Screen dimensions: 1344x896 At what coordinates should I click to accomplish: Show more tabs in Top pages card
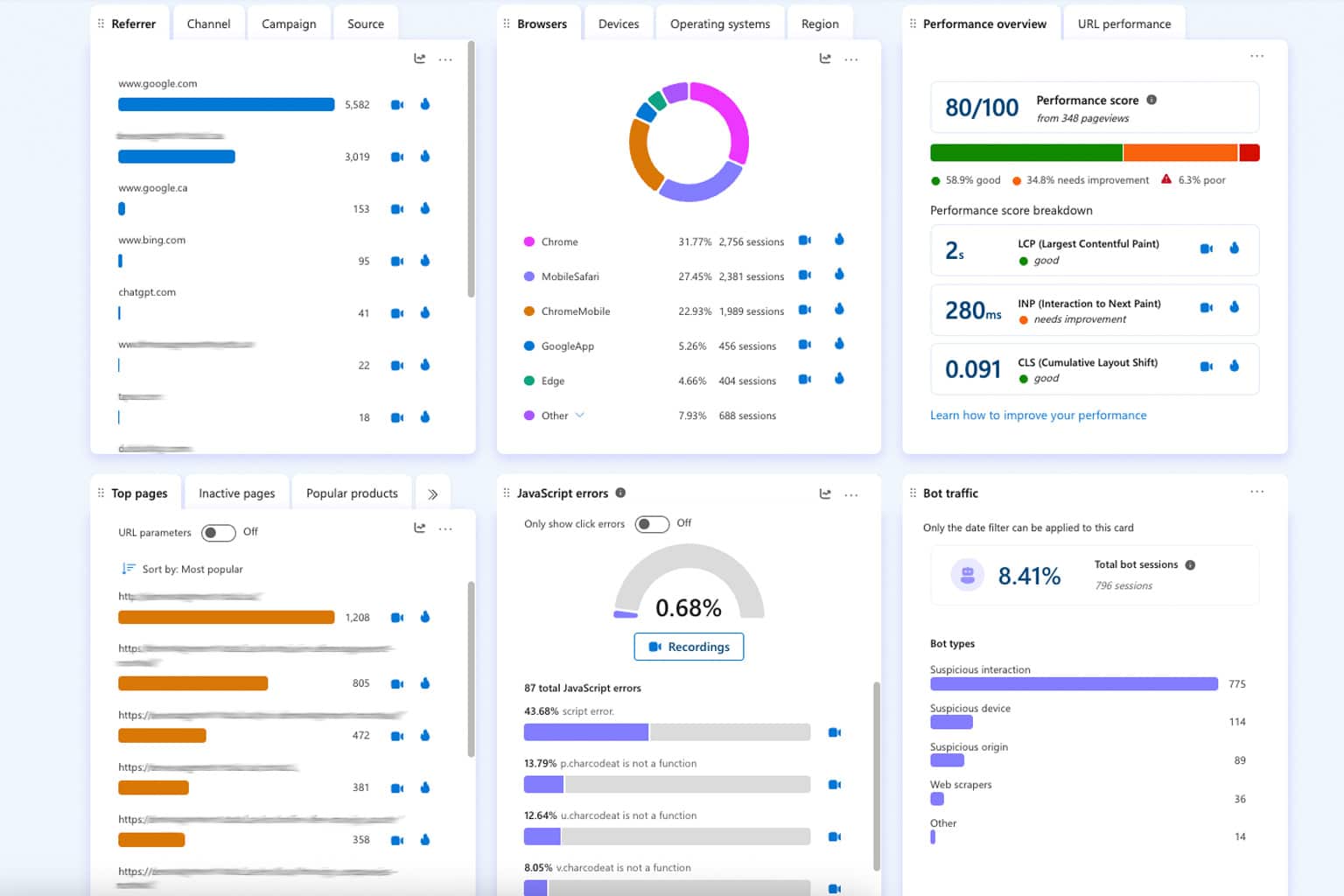click(432, 494)
